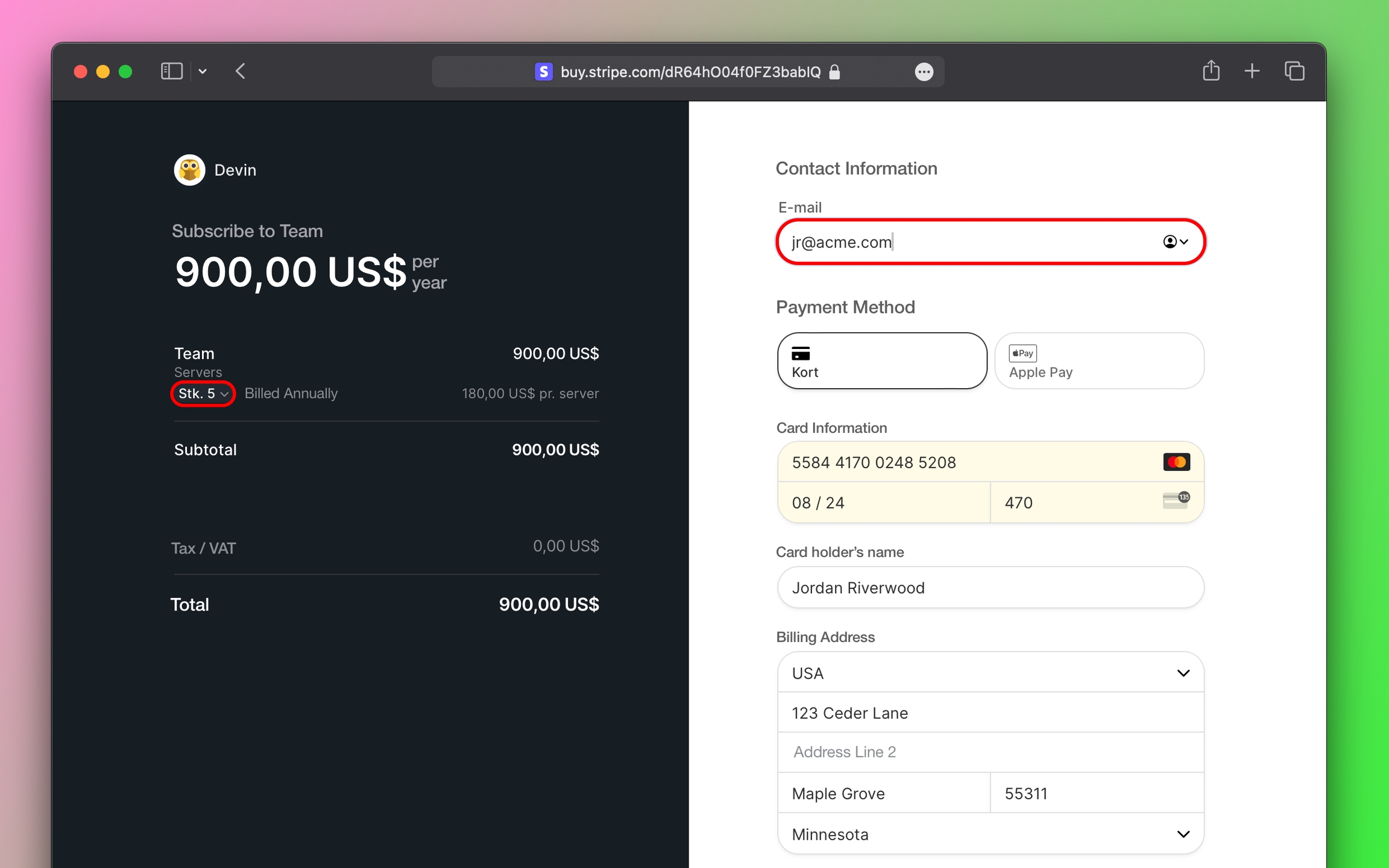Open the USA country dropdown

tap(990, 673)
